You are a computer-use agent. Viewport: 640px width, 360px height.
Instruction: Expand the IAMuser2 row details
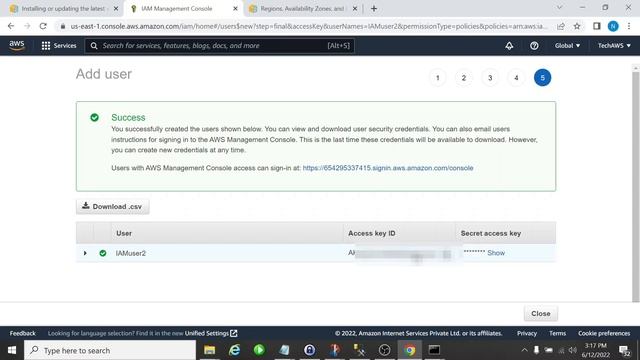(x=85, y=253)
